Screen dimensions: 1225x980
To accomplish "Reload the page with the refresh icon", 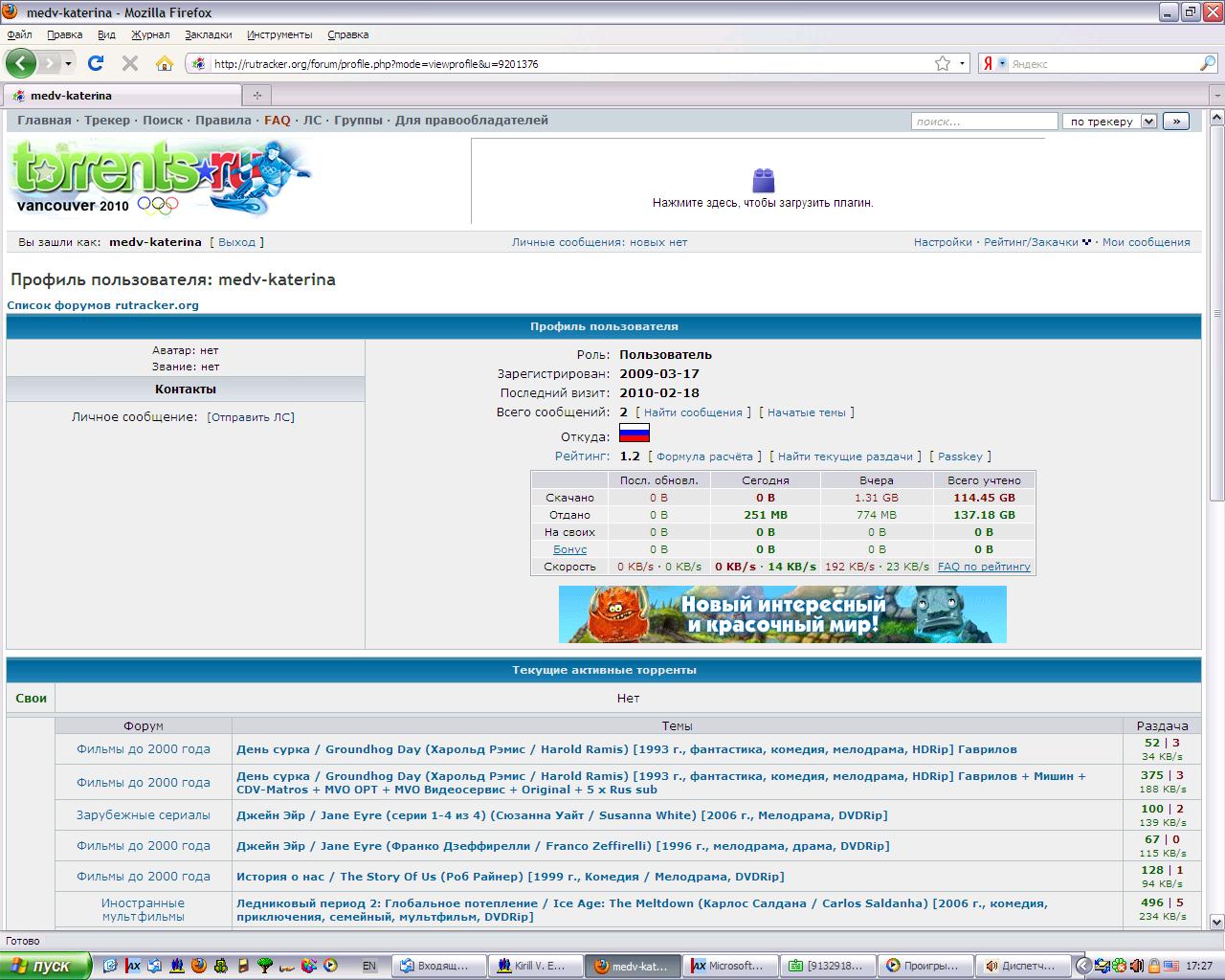I will (96, 63).
